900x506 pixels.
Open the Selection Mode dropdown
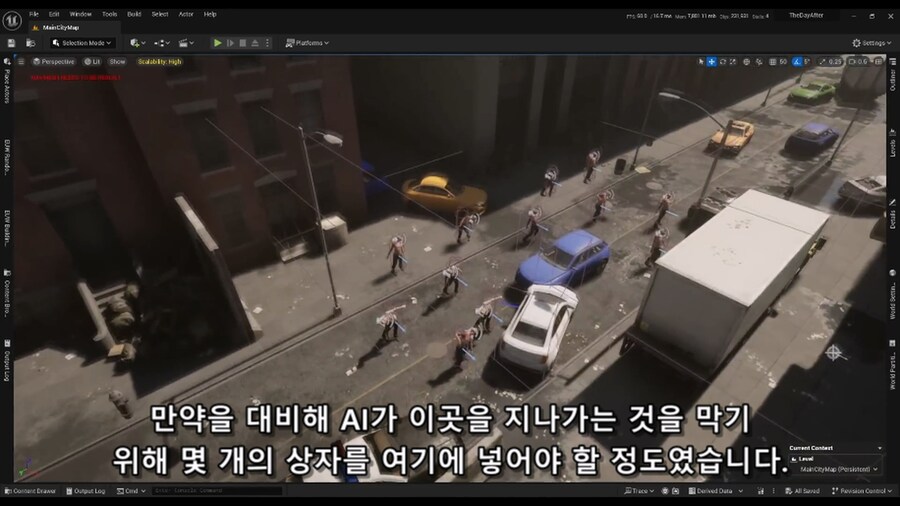(x=82, y=43)
